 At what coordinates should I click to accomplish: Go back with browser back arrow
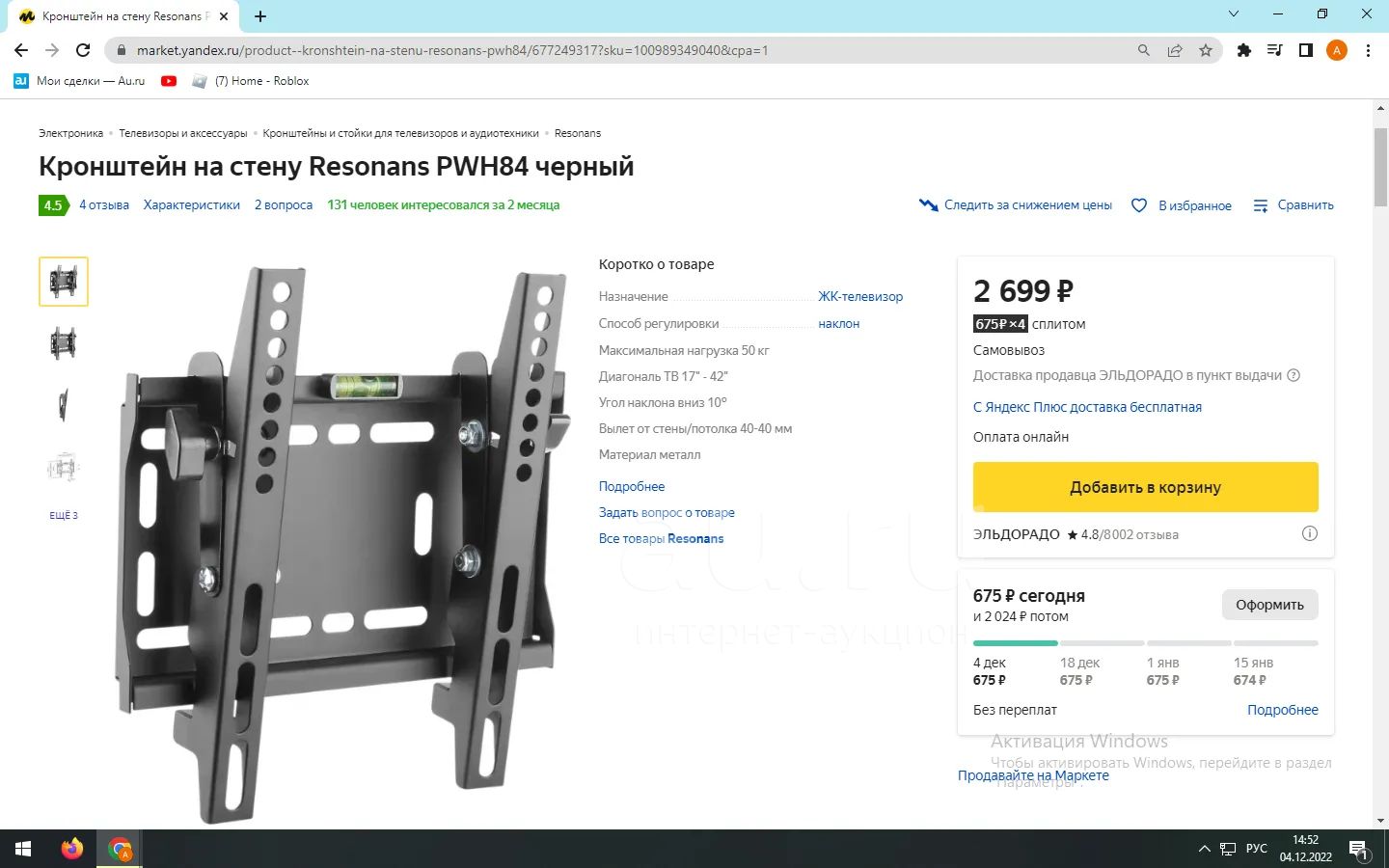(21, 50)
